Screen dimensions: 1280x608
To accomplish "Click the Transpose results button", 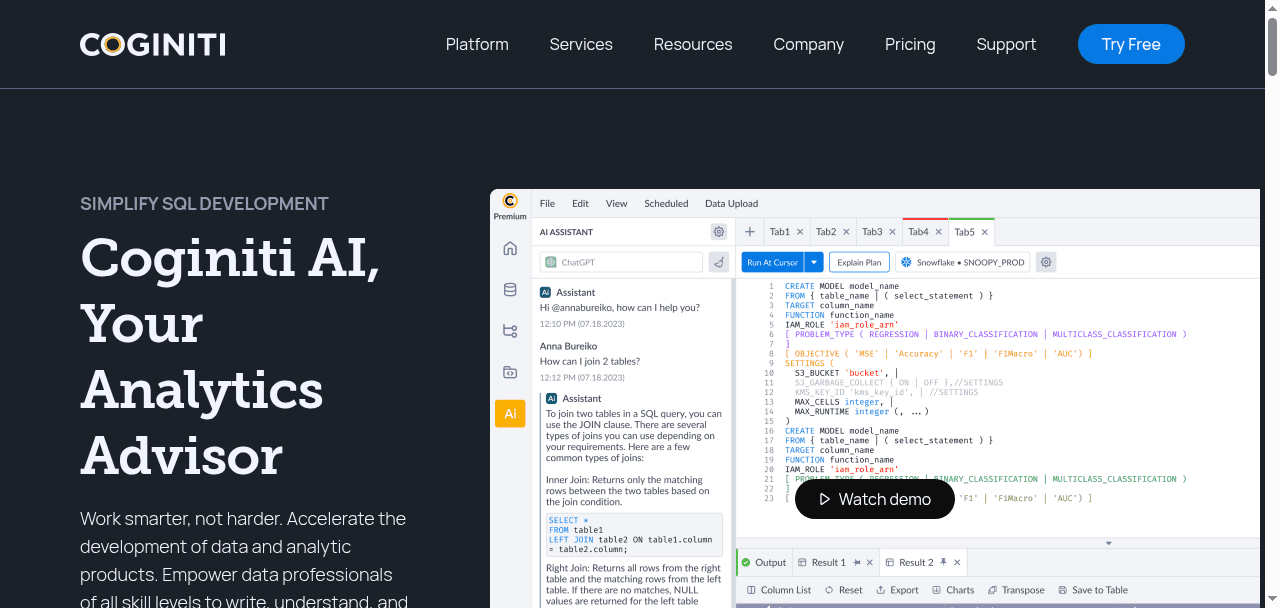I will pyautogui.click(x=1016, y=590).
